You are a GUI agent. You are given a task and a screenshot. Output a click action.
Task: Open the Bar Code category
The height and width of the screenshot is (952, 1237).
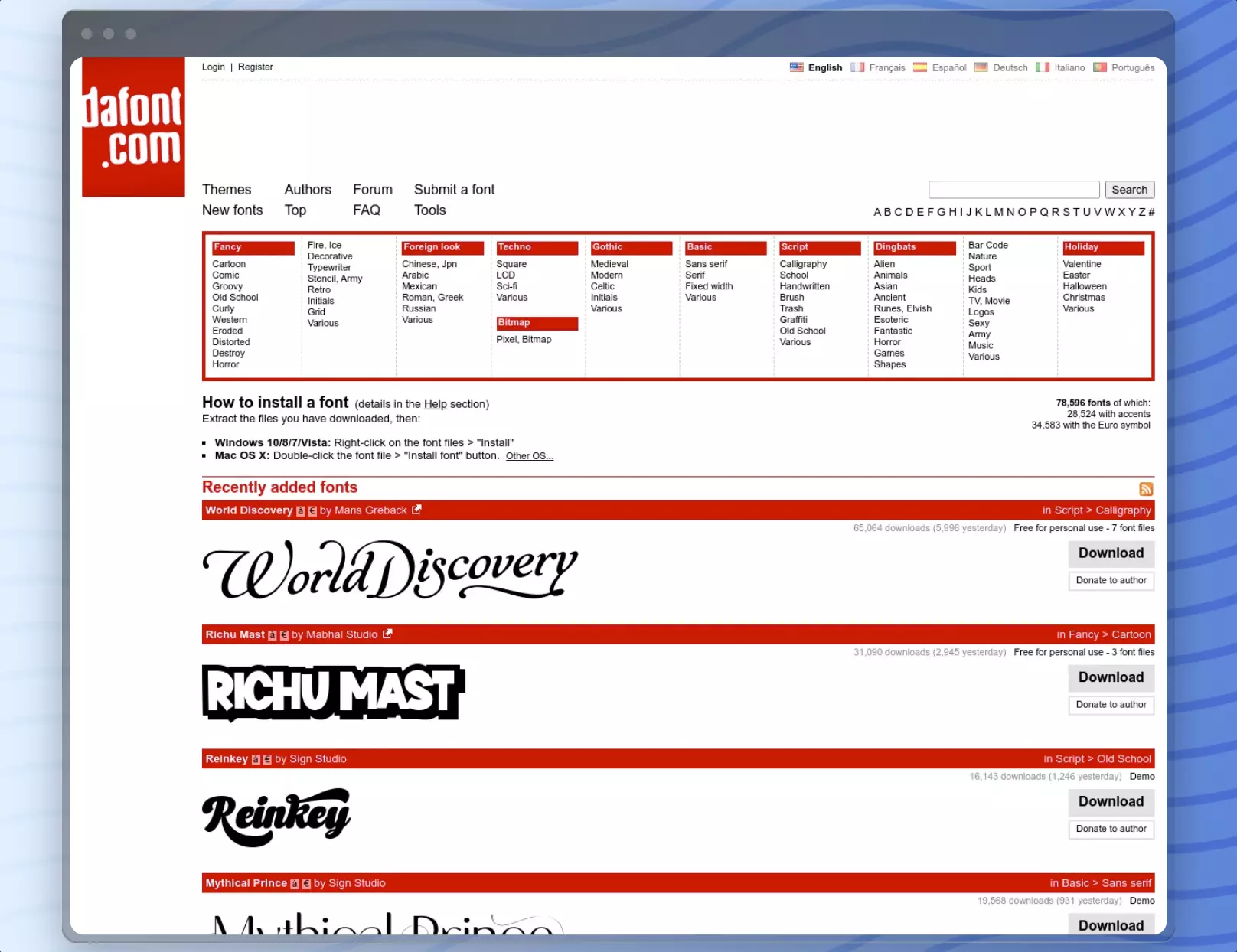coord(988,246)
